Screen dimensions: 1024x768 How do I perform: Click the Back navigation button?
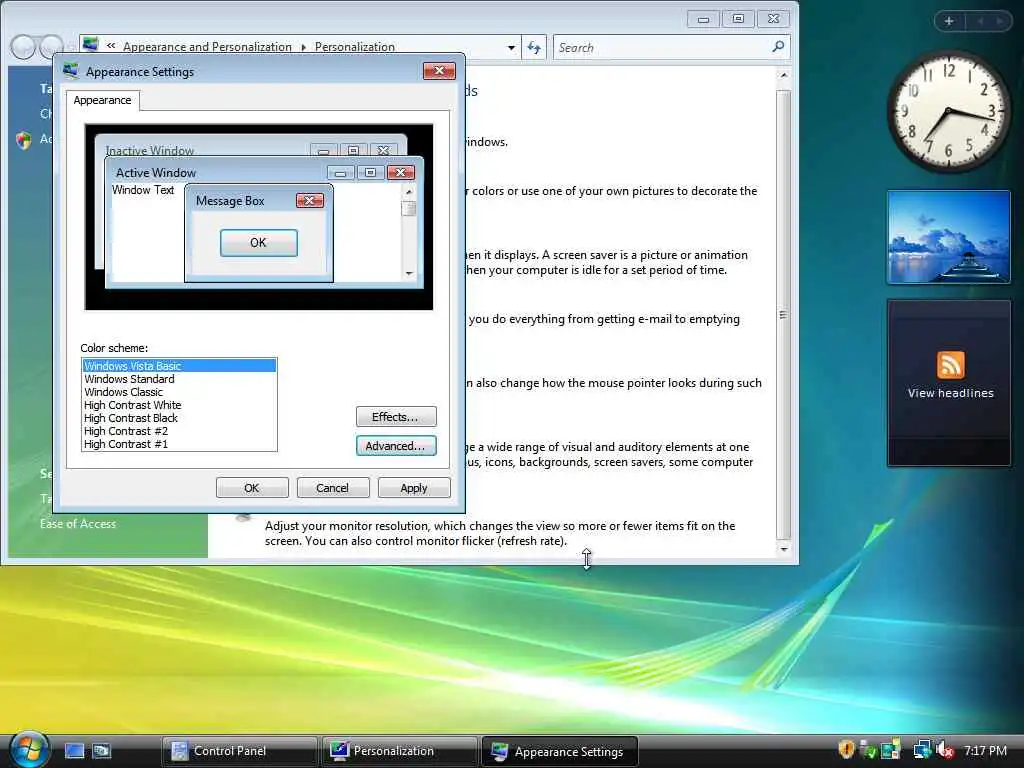click(23, 47)
